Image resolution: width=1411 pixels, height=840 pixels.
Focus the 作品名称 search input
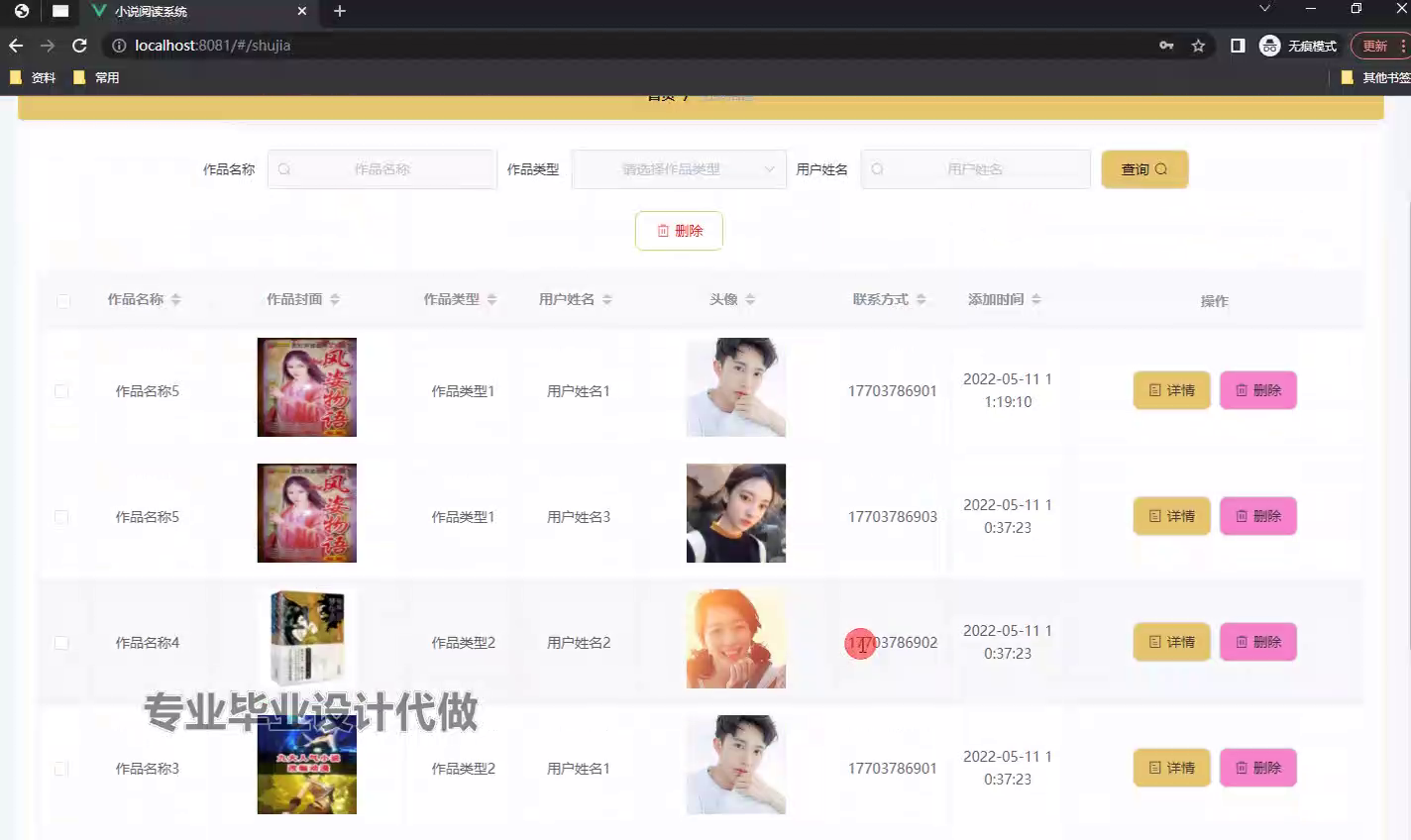(382, 169)
